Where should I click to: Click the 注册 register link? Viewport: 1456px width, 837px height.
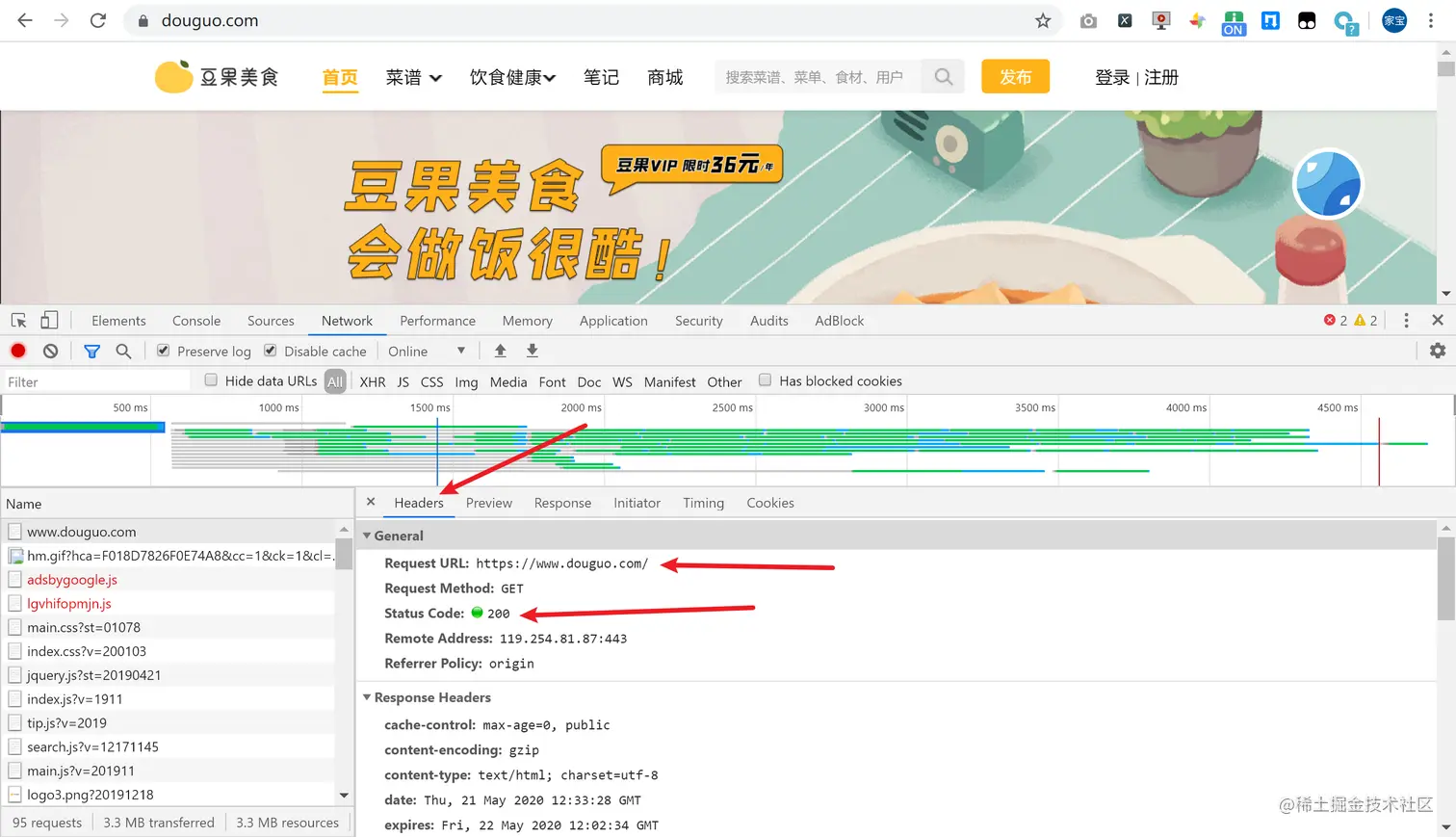[1161, 77]
